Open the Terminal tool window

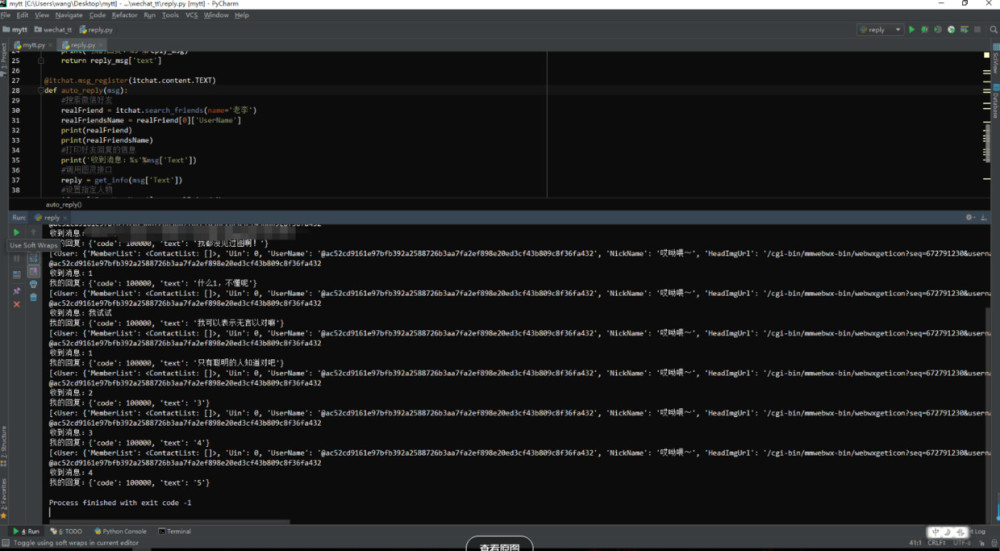(x=175, y=531)
